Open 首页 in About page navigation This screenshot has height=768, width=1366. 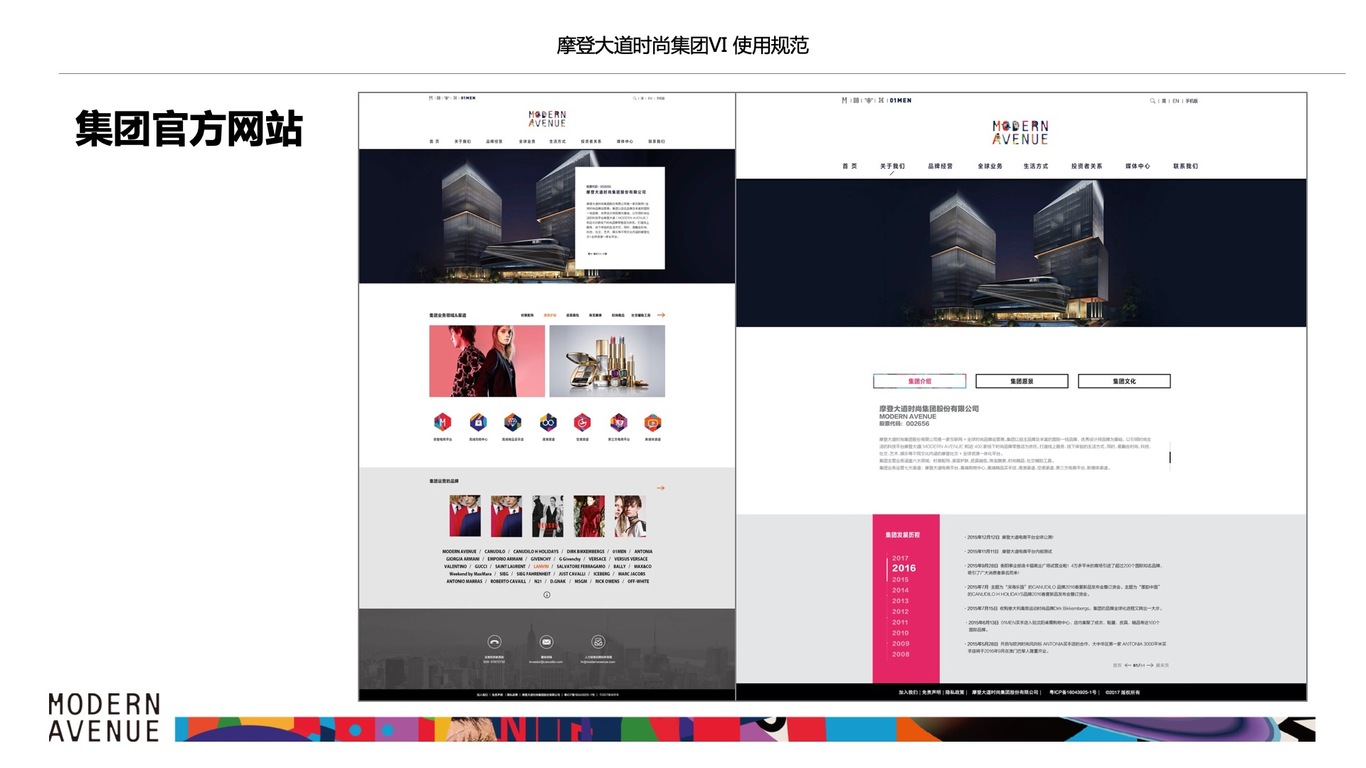(849, 166)
